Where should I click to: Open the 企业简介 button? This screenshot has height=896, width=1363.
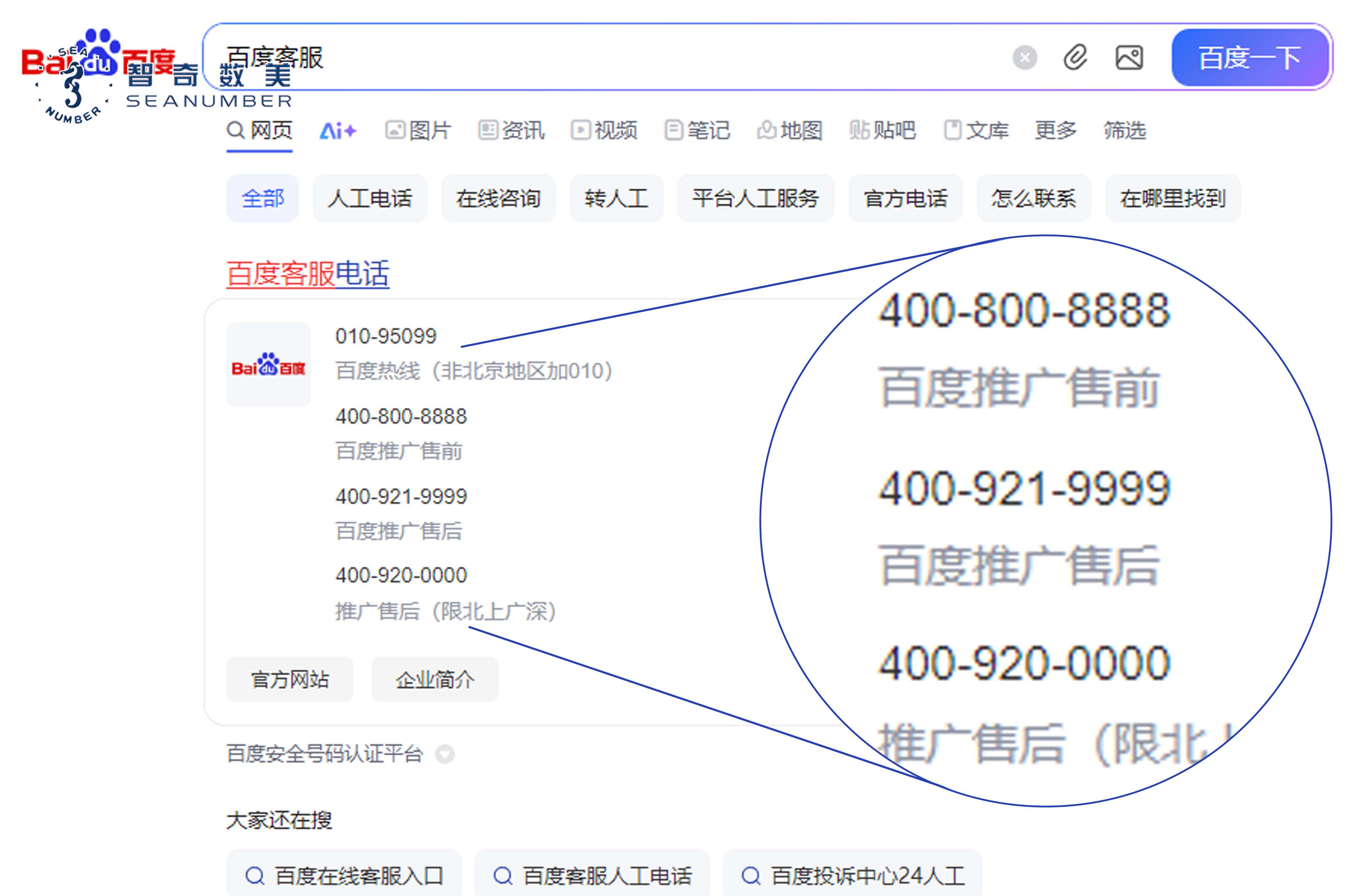(x=435, y=679)
